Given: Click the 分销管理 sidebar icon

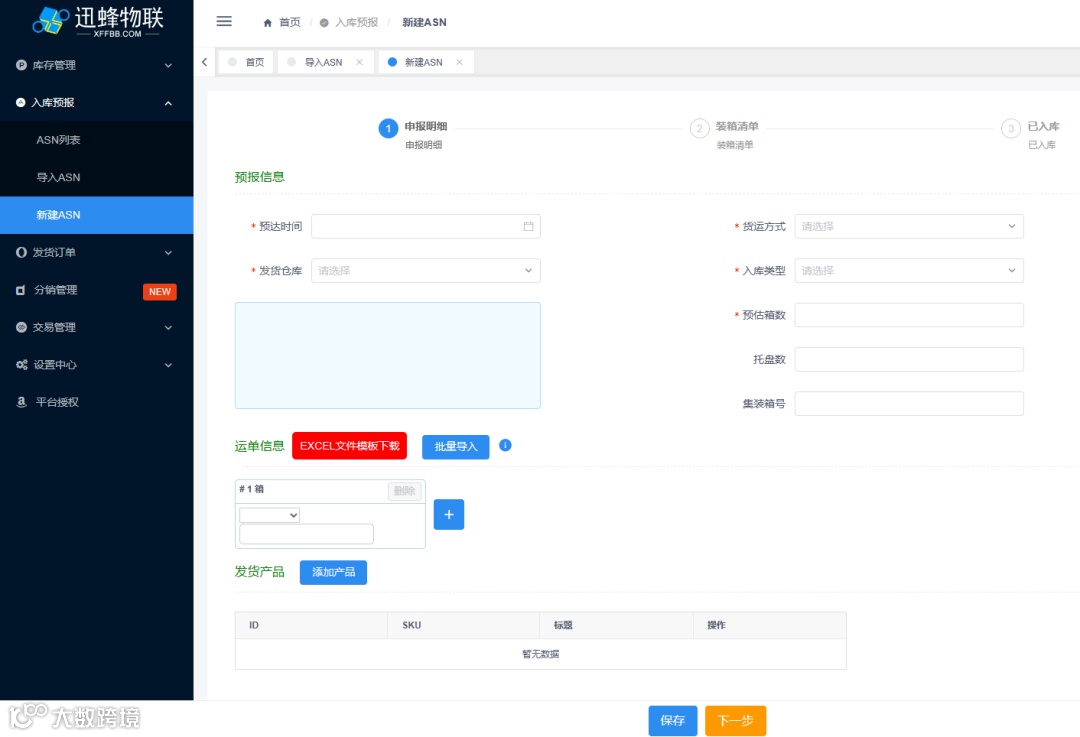Looking at the screenshot, I should pyautogui.click(x=21, y=290).
